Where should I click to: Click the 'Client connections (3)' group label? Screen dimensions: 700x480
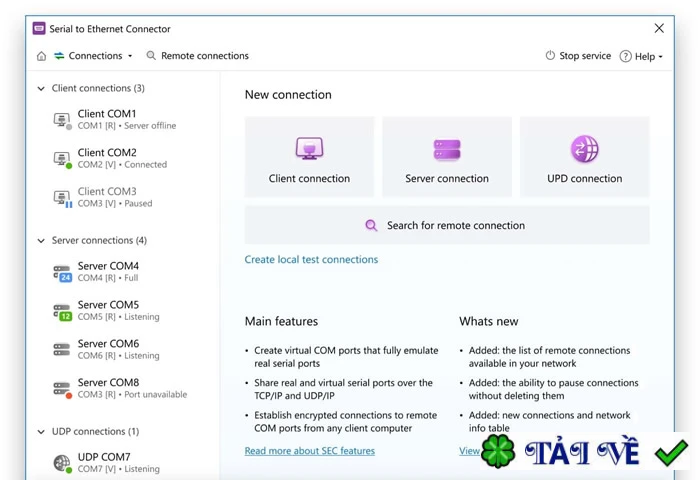point(98,88)
